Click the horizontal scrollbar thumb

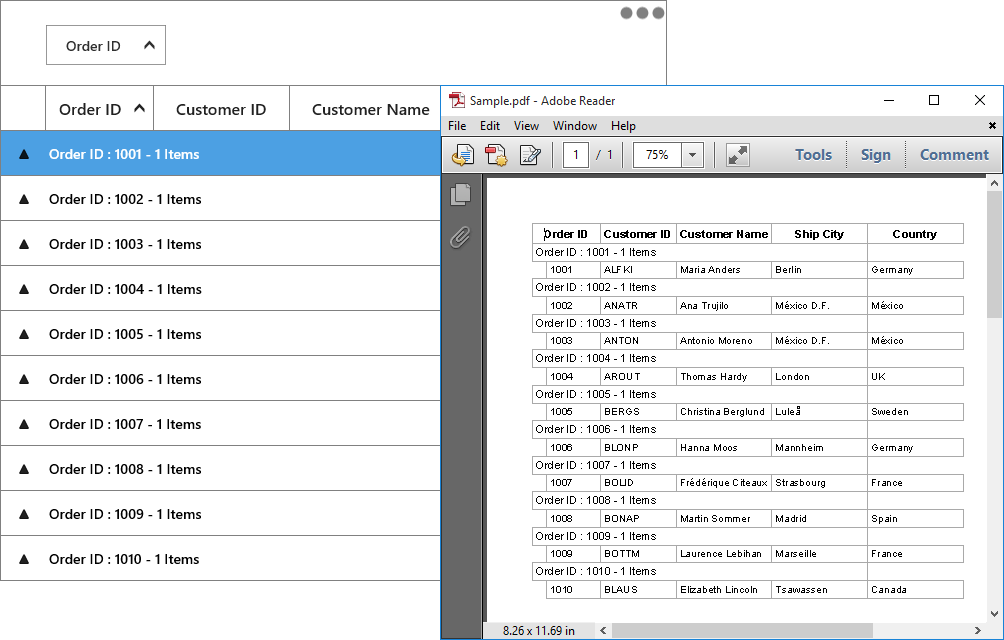click(x=742, y=630)
